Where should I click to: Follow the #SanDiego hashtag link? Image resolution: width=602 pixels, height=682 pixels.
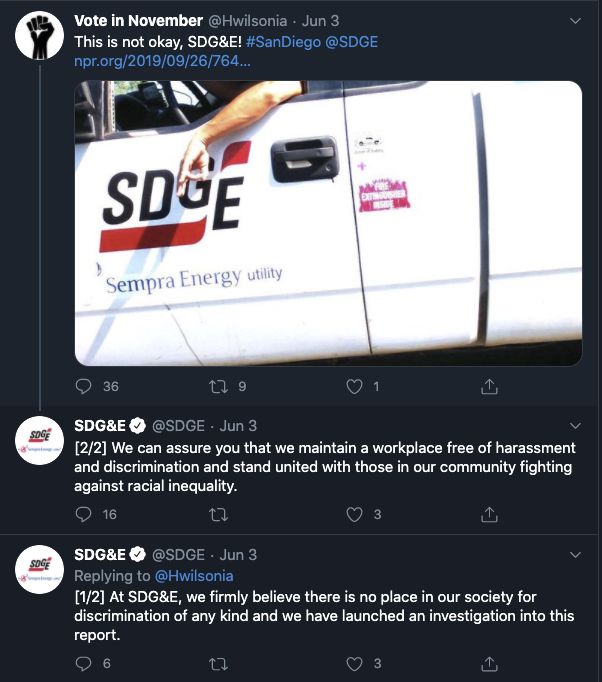pyautogui.click(x=283, y=42)
